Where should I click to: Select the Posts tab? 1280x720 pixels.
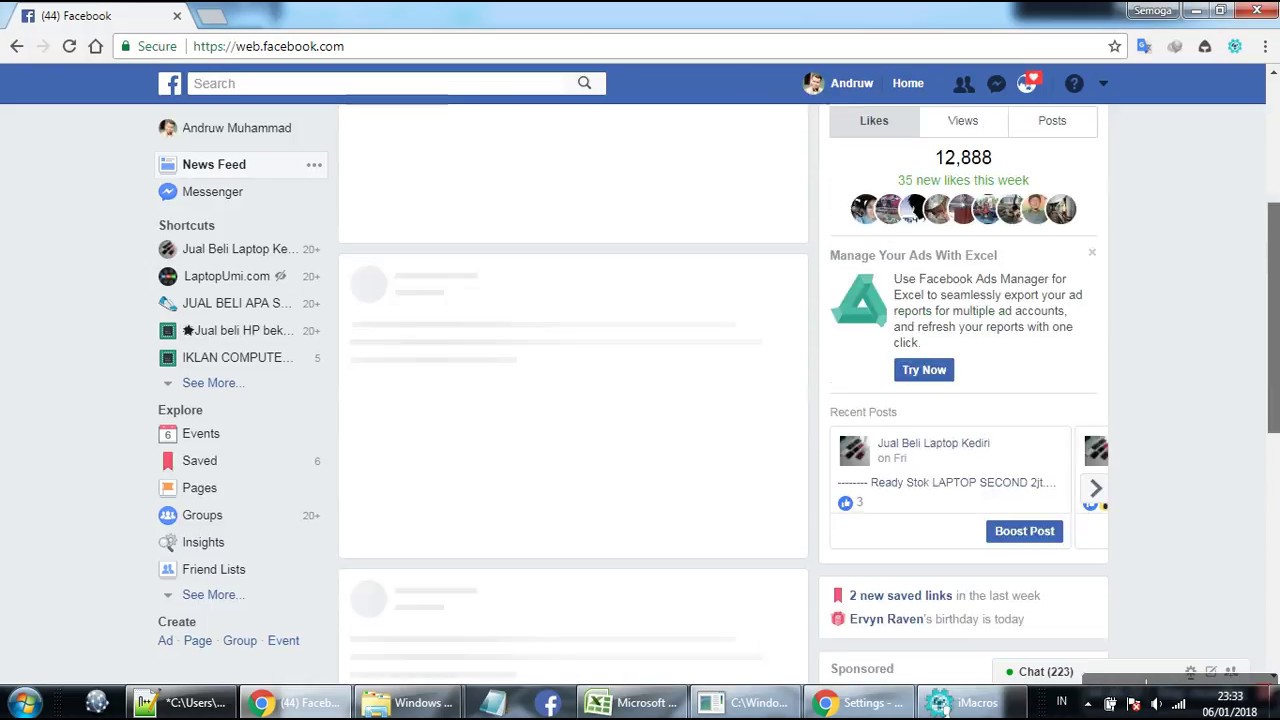tap(1052, 121)
